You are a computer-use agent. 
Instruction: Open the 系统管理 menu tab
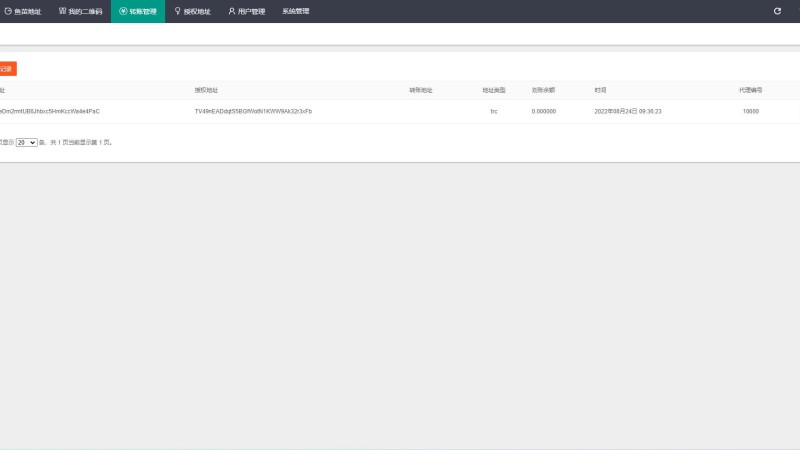pos(296,11)
